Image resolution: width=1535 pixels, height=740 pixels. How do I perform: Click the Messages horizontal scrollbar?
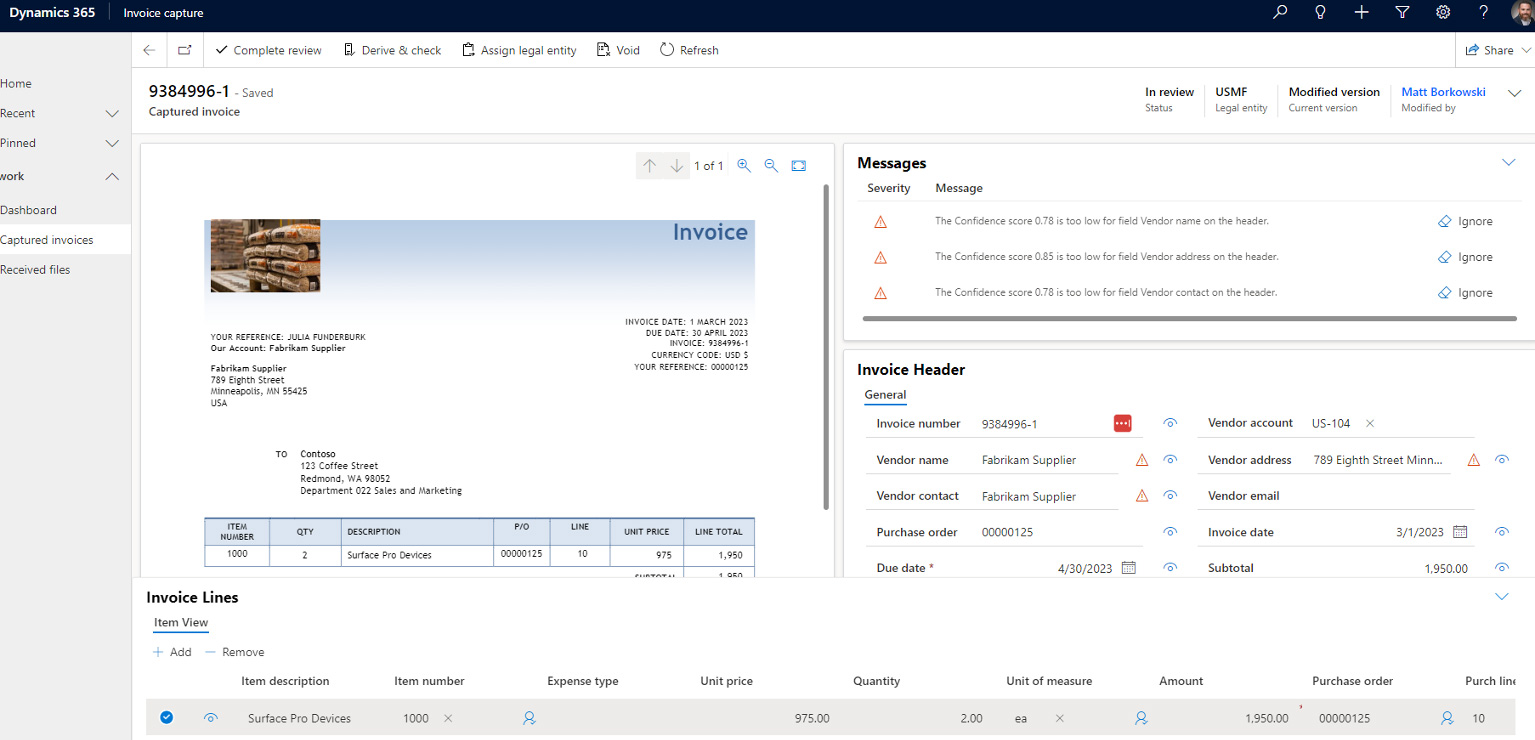click(1189, 319)
